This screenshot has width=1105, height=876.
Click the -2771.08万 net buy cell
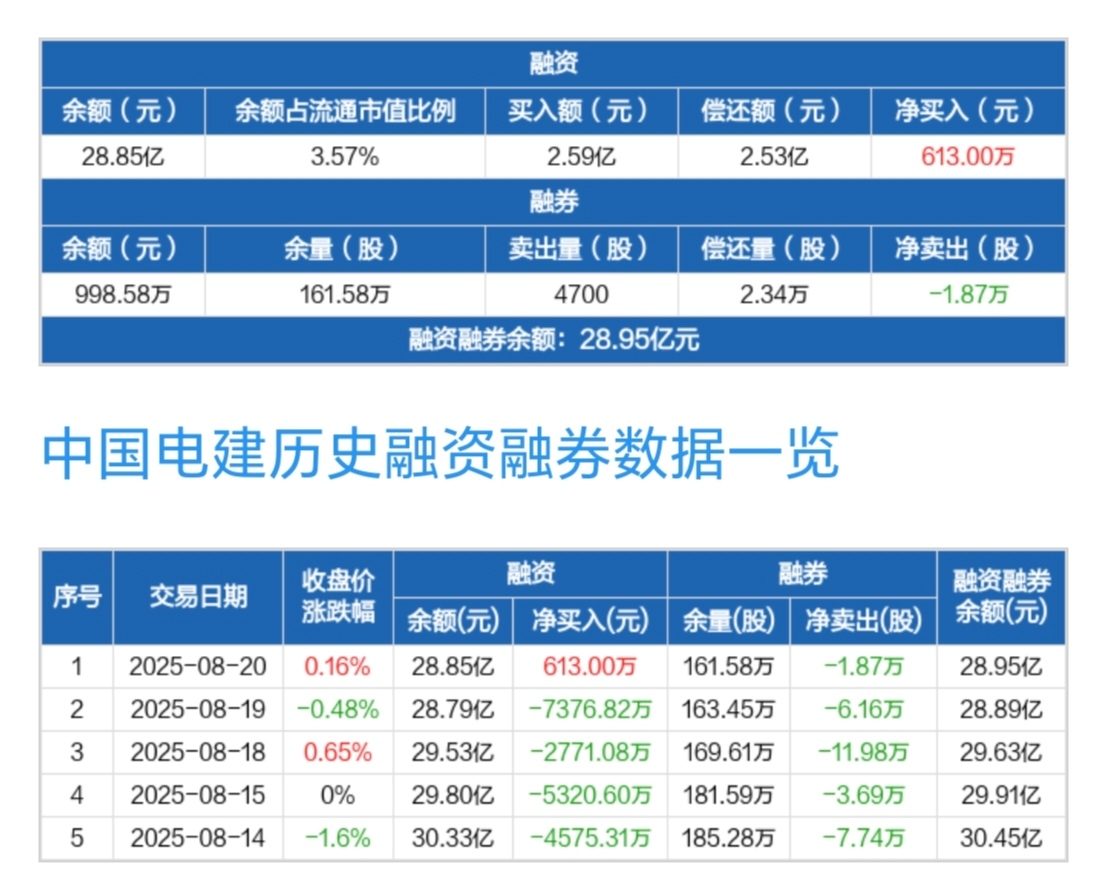[x=590, y=753]
